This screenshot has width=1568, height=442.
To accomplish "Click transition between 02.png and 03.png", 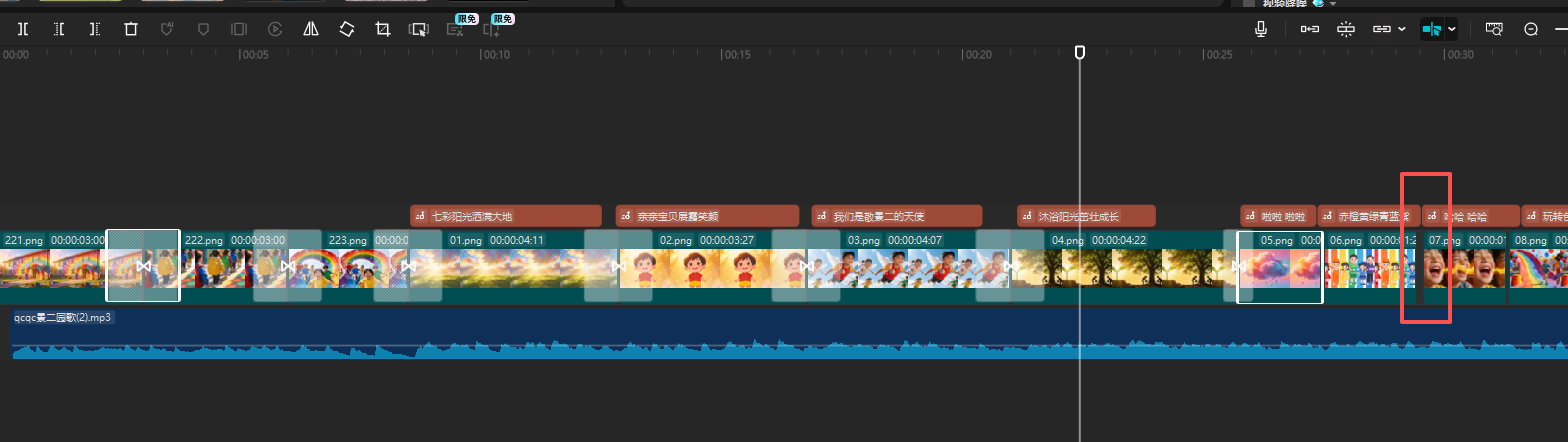I will 806,267.
